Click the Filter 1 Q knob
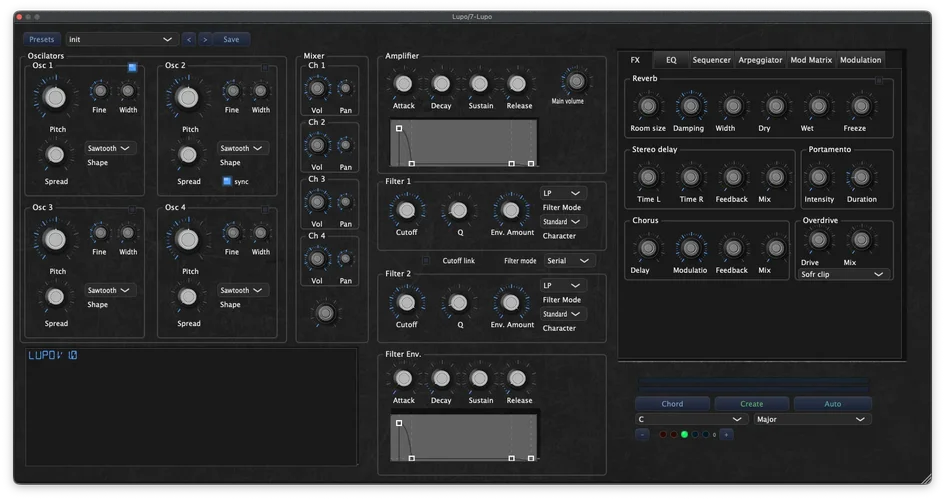 (x=459, y=210)
